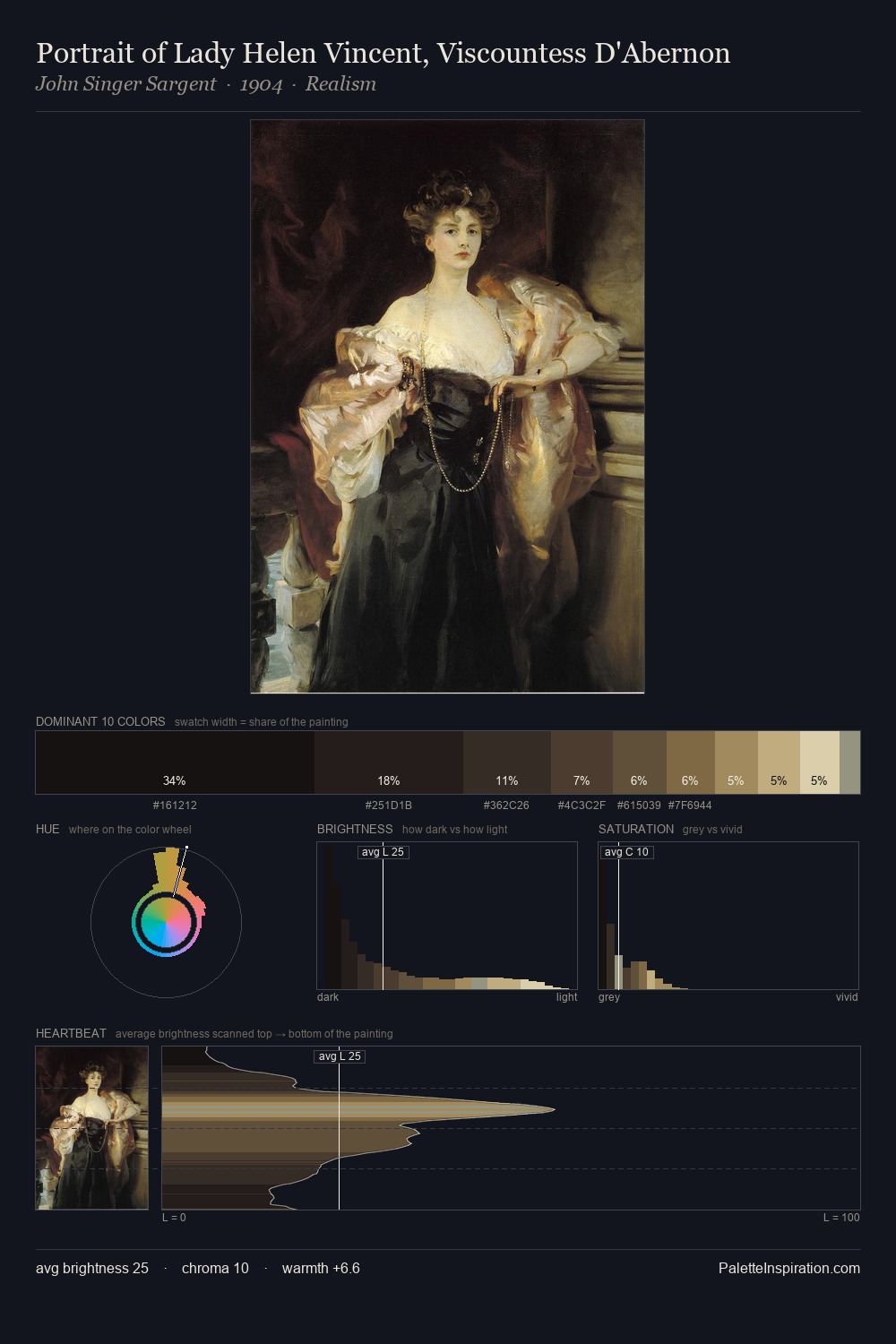Click the hex label #615039
The height and width of the screenshot is (1344, 896).
tap(639, 806)
